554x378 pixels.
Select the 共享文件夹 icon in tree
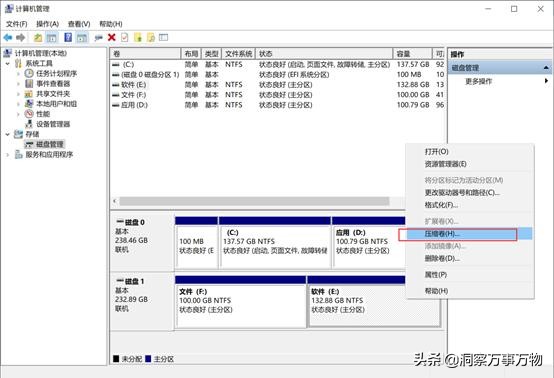coord(29,94)
